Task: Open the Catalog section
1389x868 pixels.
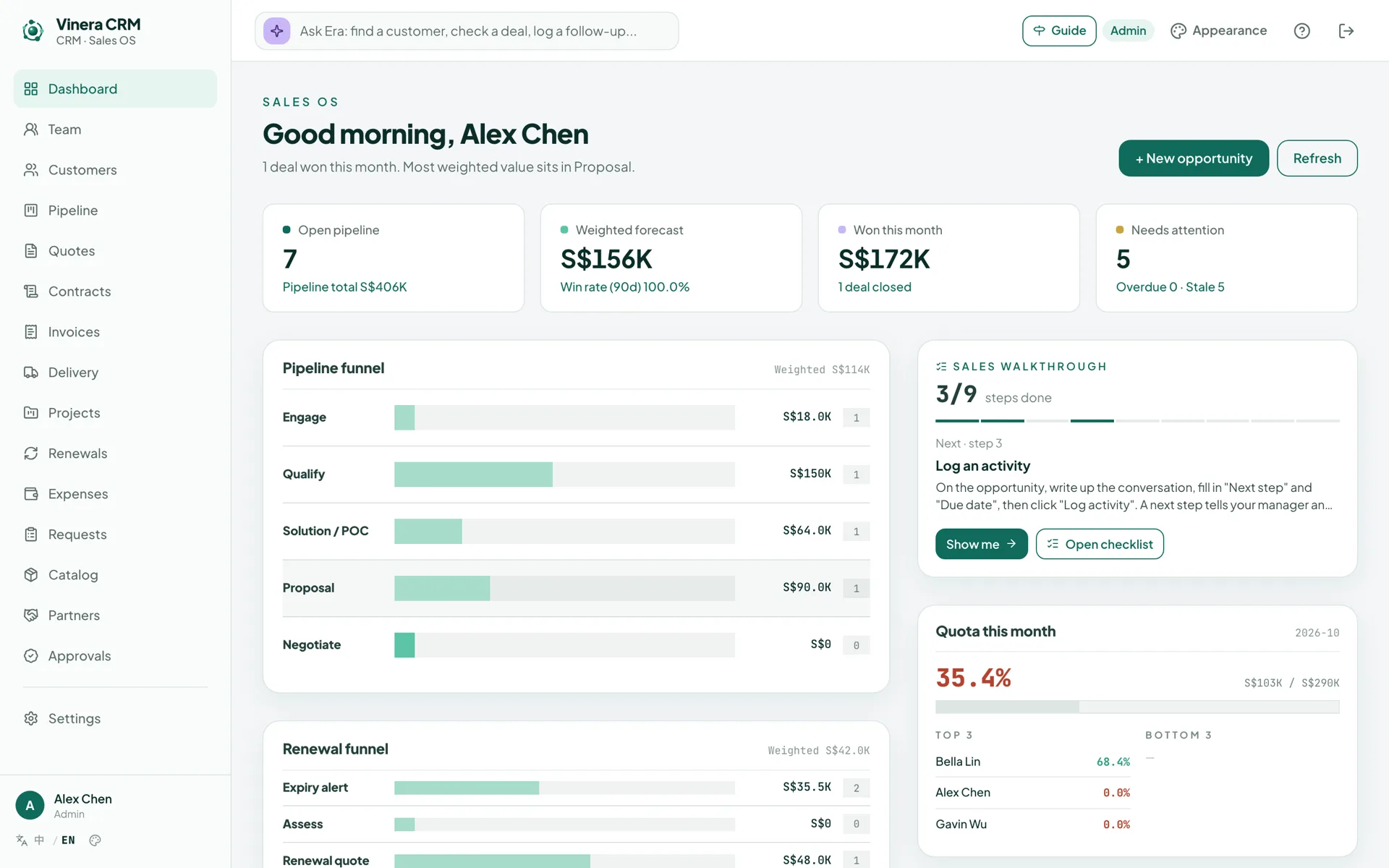Action: pos(115,575)
